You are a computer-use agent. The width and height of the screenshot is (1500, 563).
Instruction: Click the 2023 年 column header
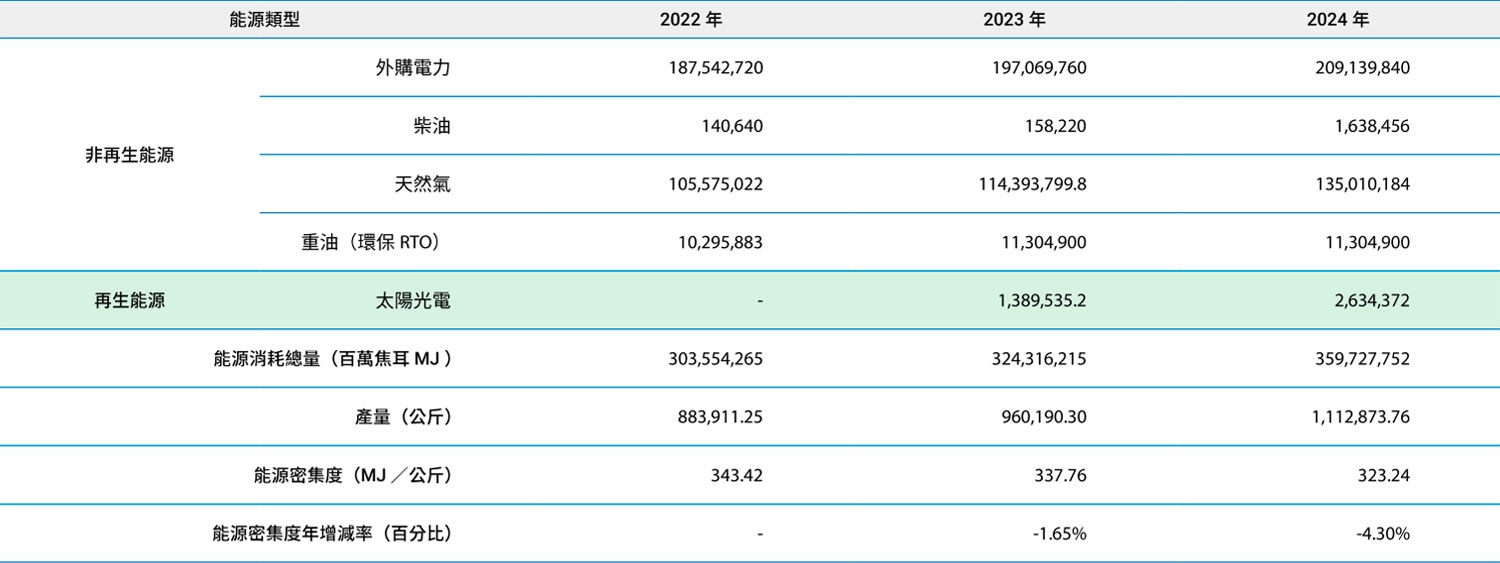pyautogui.click(x=1015, y=20)
